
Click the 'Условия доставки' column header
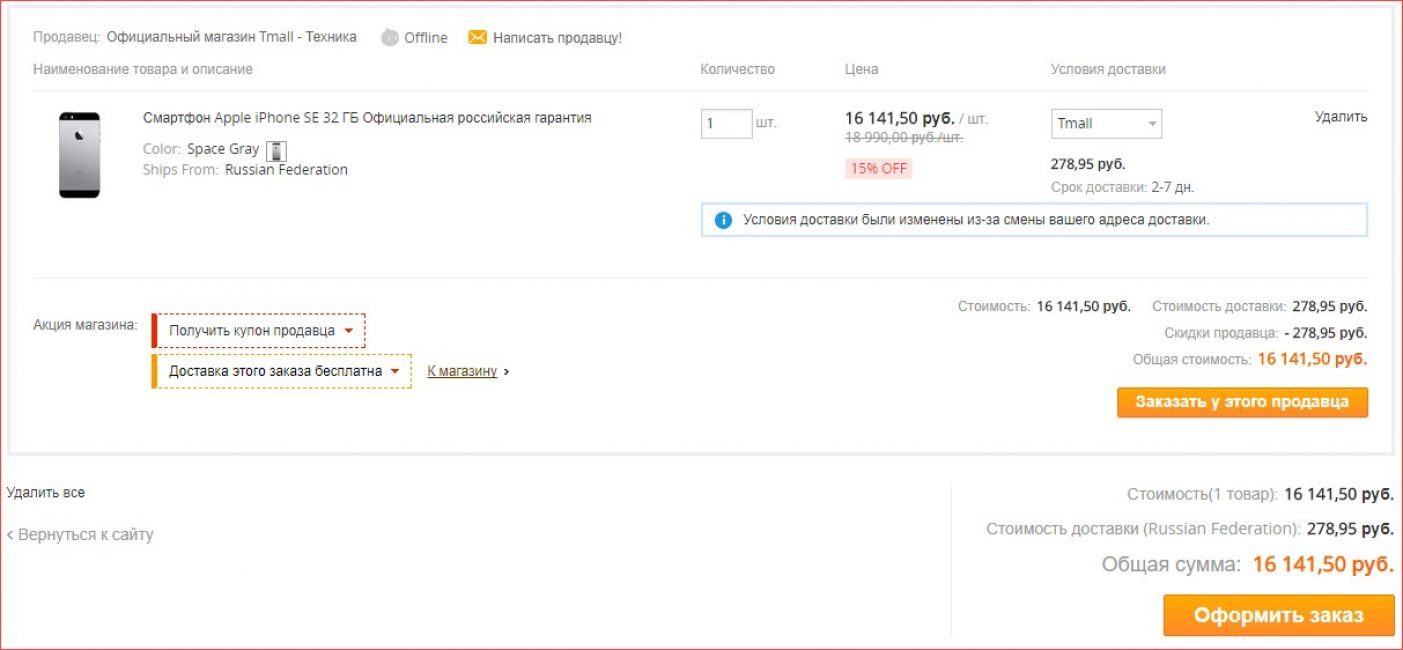1108,70
